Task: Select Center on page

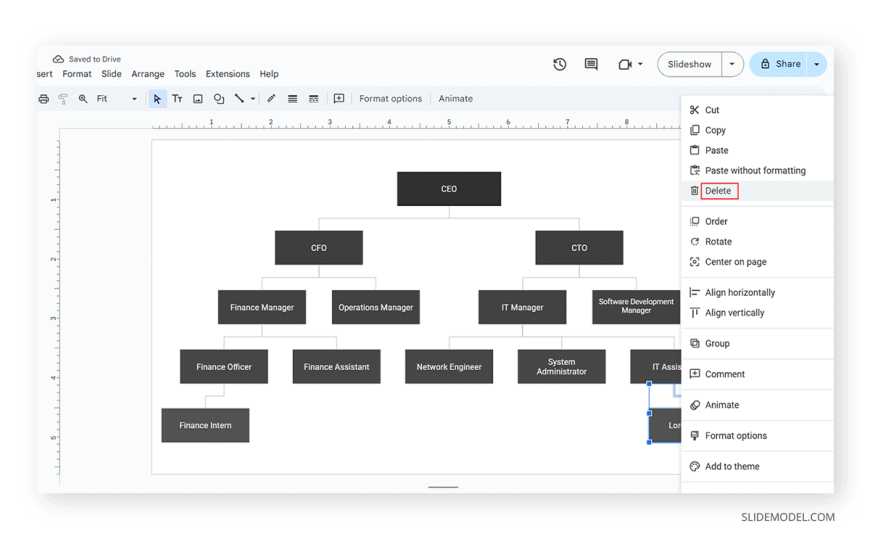Action: tap(757, 262)
